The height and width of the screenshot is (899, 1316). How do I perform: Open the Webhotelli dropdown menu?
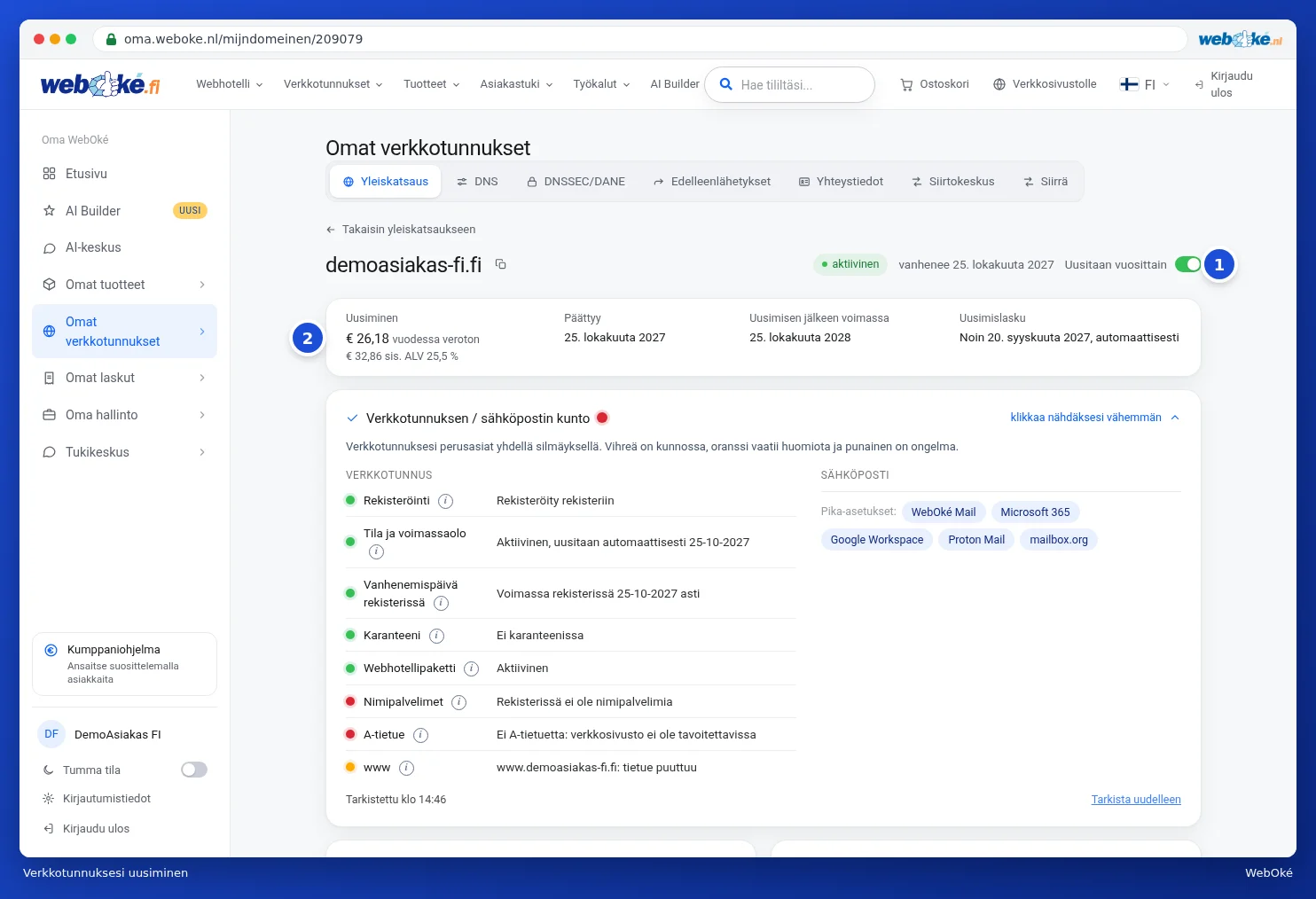(x=230, y=84)
